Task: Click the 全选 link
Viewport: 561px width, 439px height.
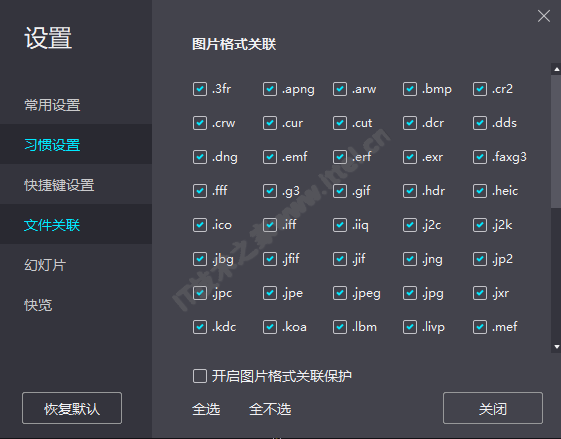Action: (206, 409)
